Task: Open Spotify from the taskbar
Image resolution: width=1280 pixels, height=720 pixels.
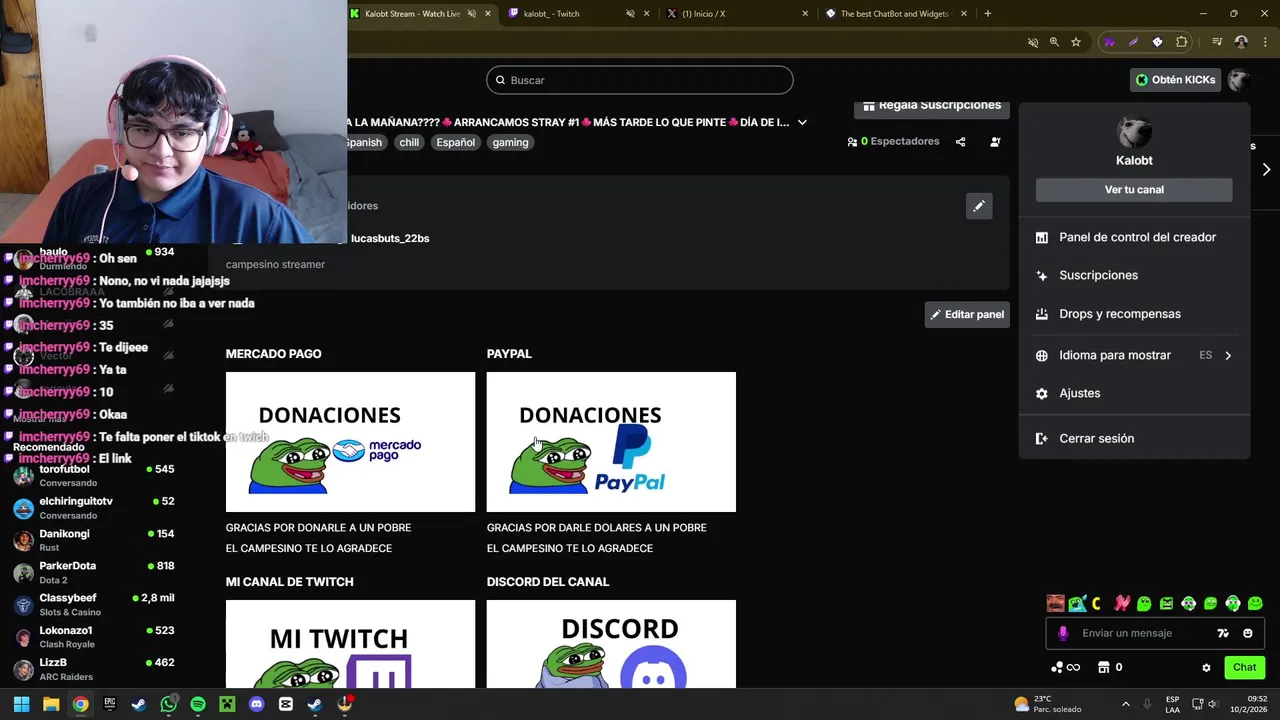Action: (x=198, y=704)
